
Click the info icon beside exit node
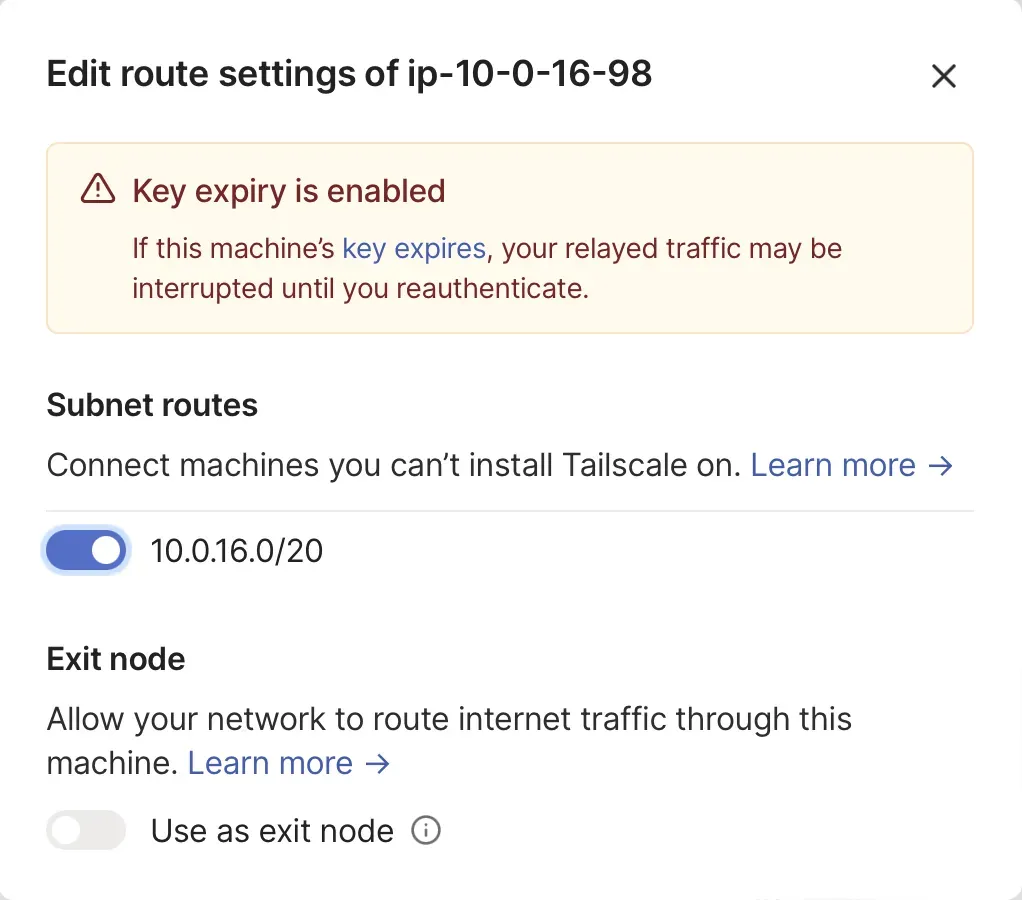(426, 830)
